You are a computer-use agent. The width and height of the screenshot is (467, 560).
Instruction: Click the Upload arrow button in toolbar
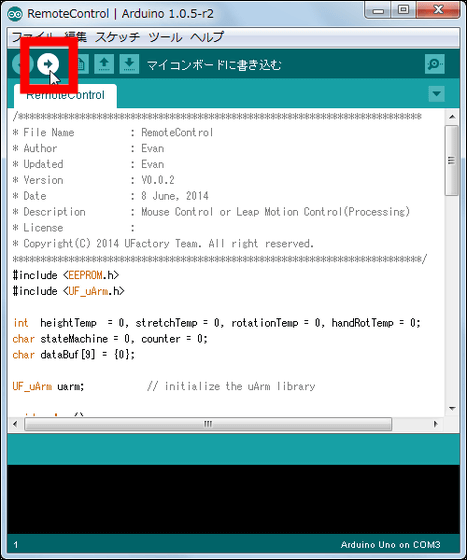tap(48, 64)
